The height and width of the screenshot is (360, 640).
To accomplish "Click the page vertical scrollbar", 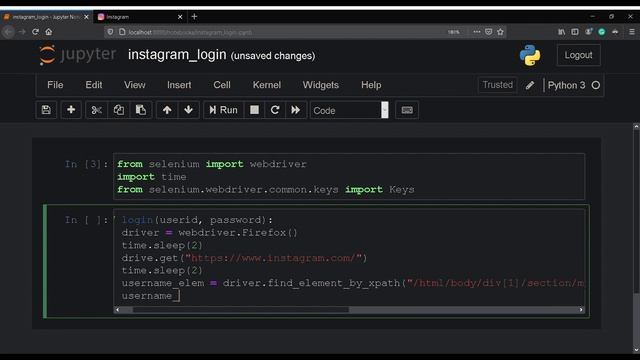I will point(636,239).
